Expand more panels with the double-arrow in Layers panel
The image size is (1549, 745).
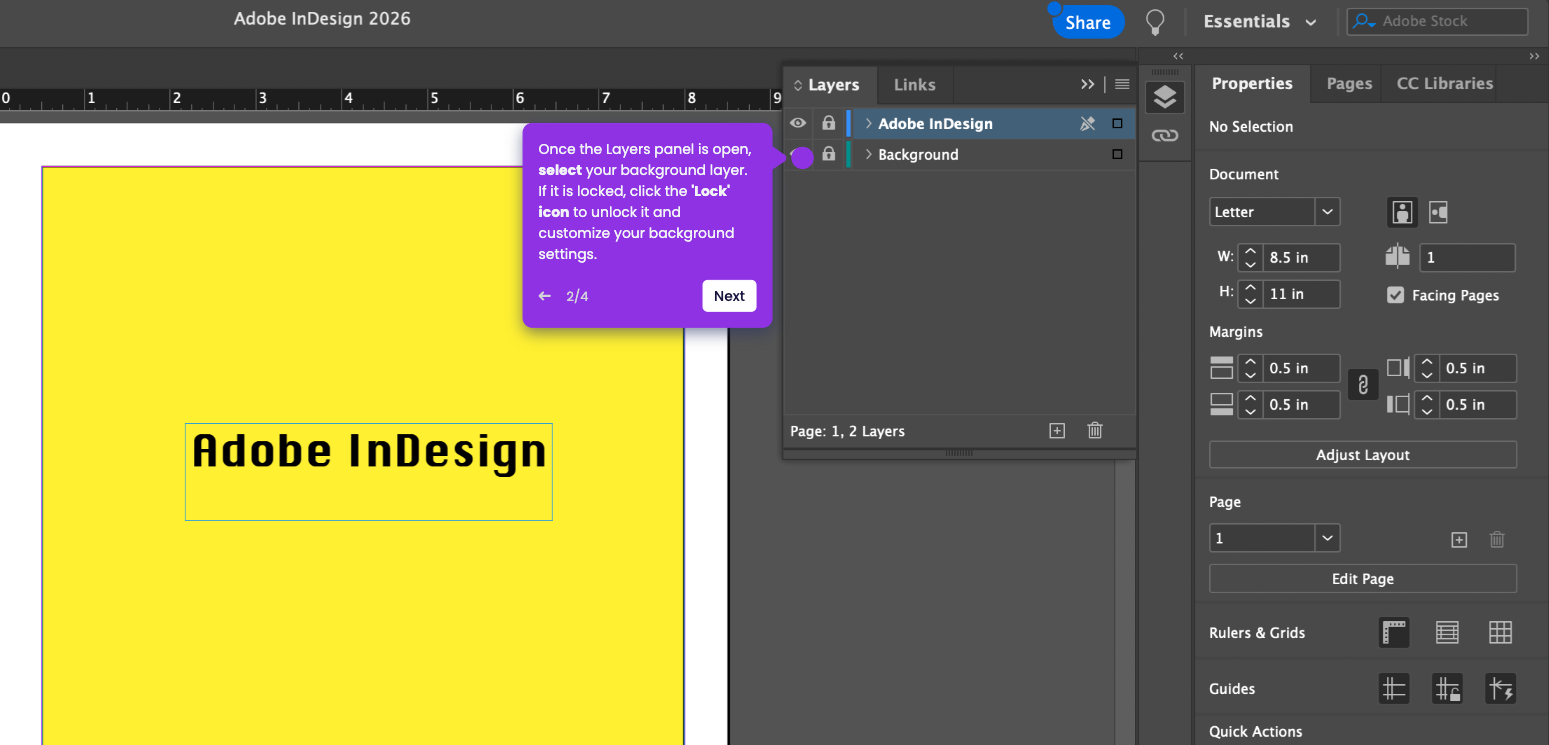(1088, 85)
